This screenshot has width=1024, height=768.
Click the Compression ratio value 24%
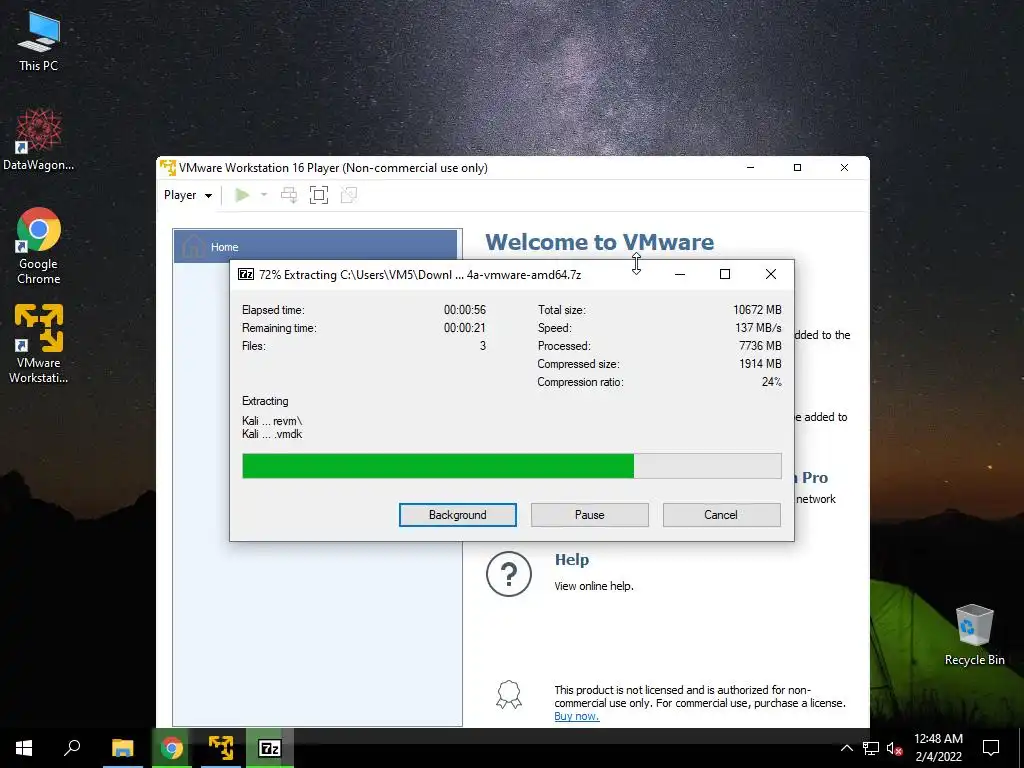[x=771, y=382]
